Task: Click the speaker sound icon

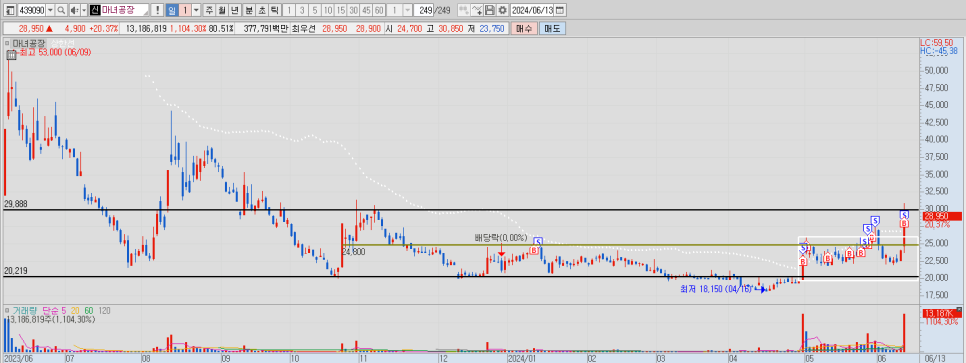Action: tap(75, 10)
